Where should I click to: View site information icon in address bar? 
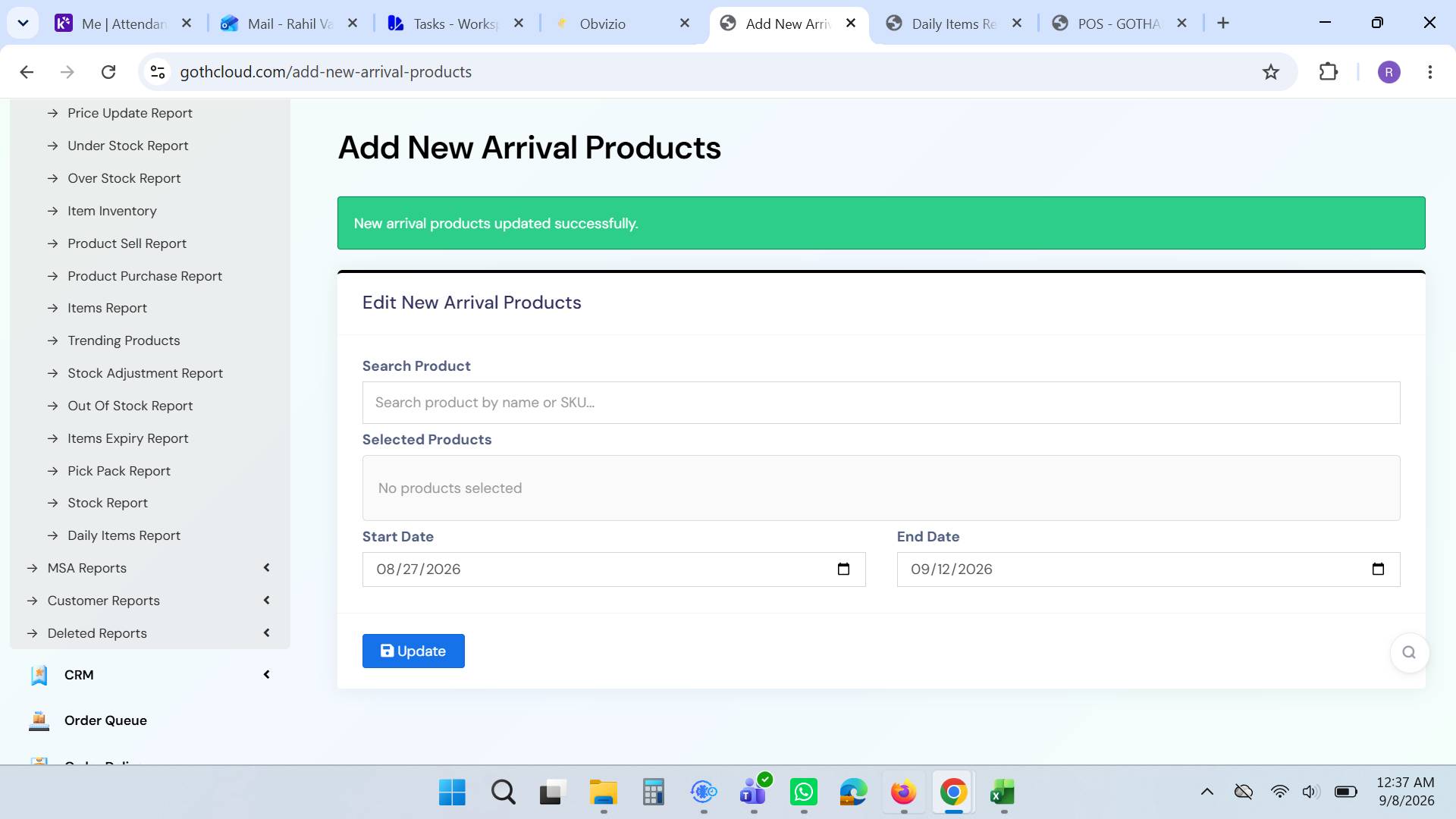tap(158, 72)
